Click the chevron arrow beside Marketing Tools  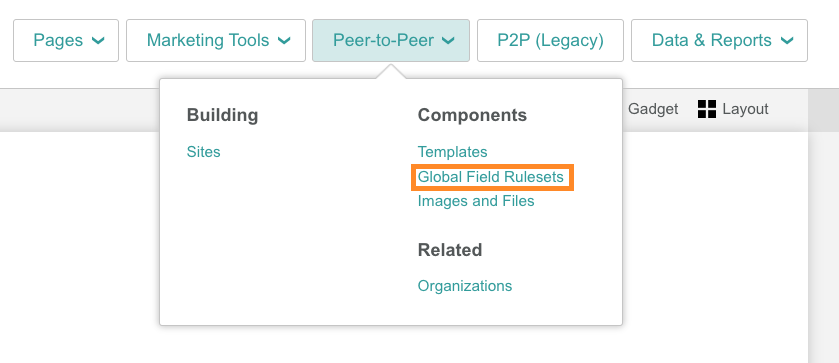tap(284, 41)
